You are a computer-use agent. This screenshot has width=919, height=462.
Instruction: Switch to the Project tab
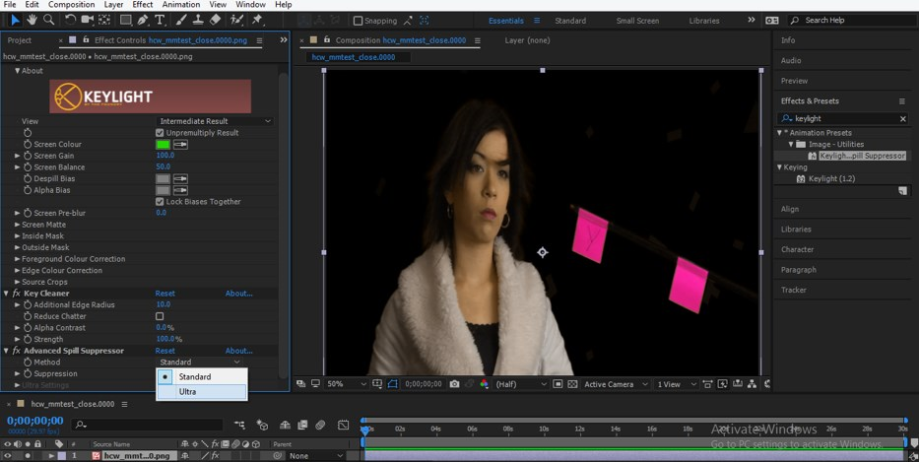pyautogui.click(x=19, y=40)
